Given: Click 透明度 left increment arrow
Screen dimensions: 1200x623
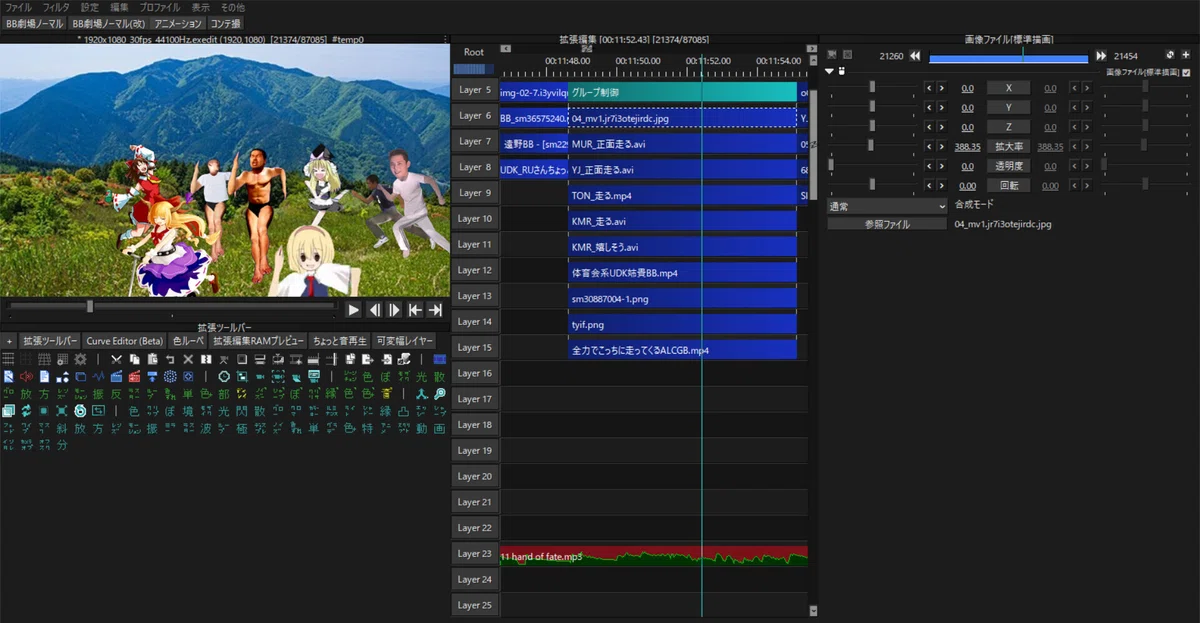Looking at the screenshot, I should point(941,166).
